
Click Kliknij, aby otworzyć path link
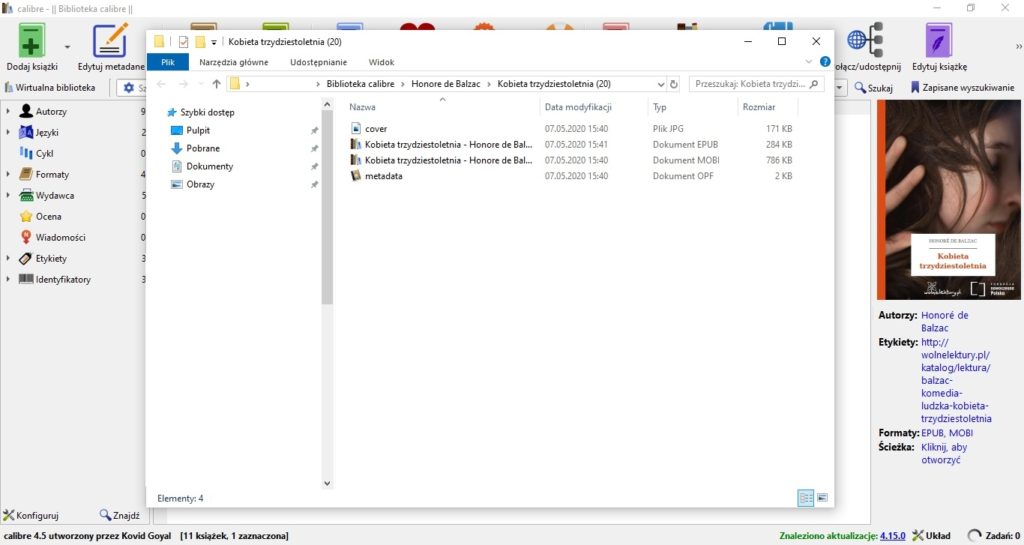point(944,454)
